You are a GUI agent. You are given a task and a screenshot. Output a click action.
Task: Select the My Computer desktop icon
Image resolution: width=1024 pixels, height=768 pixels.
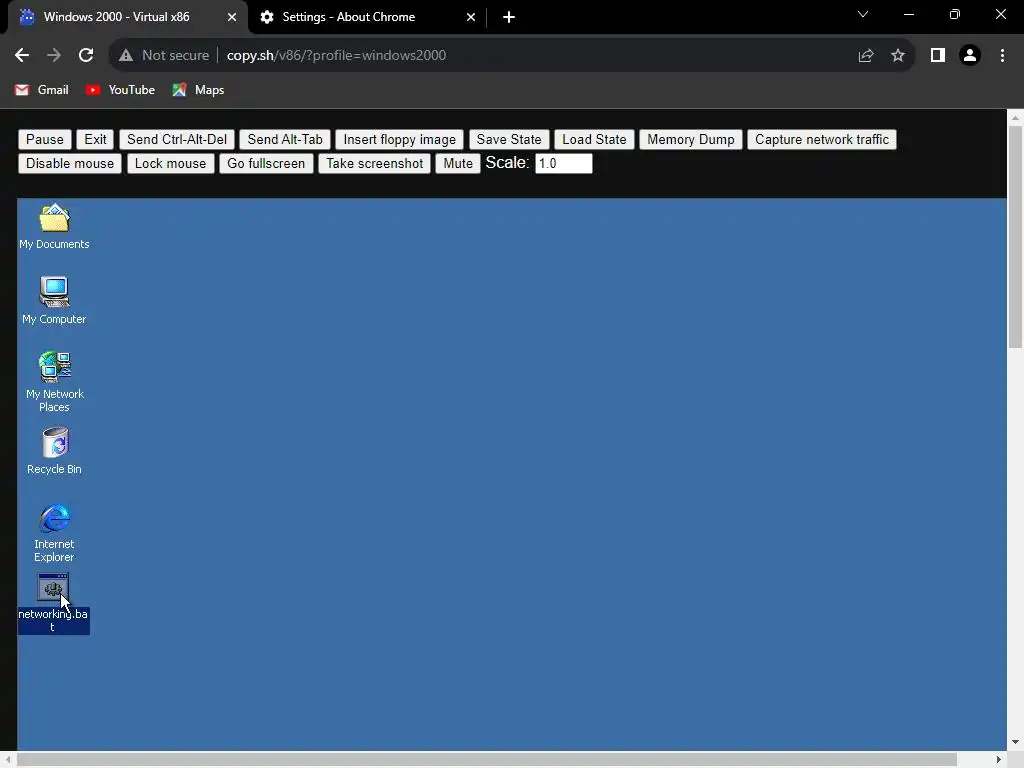tap(54, 300)
